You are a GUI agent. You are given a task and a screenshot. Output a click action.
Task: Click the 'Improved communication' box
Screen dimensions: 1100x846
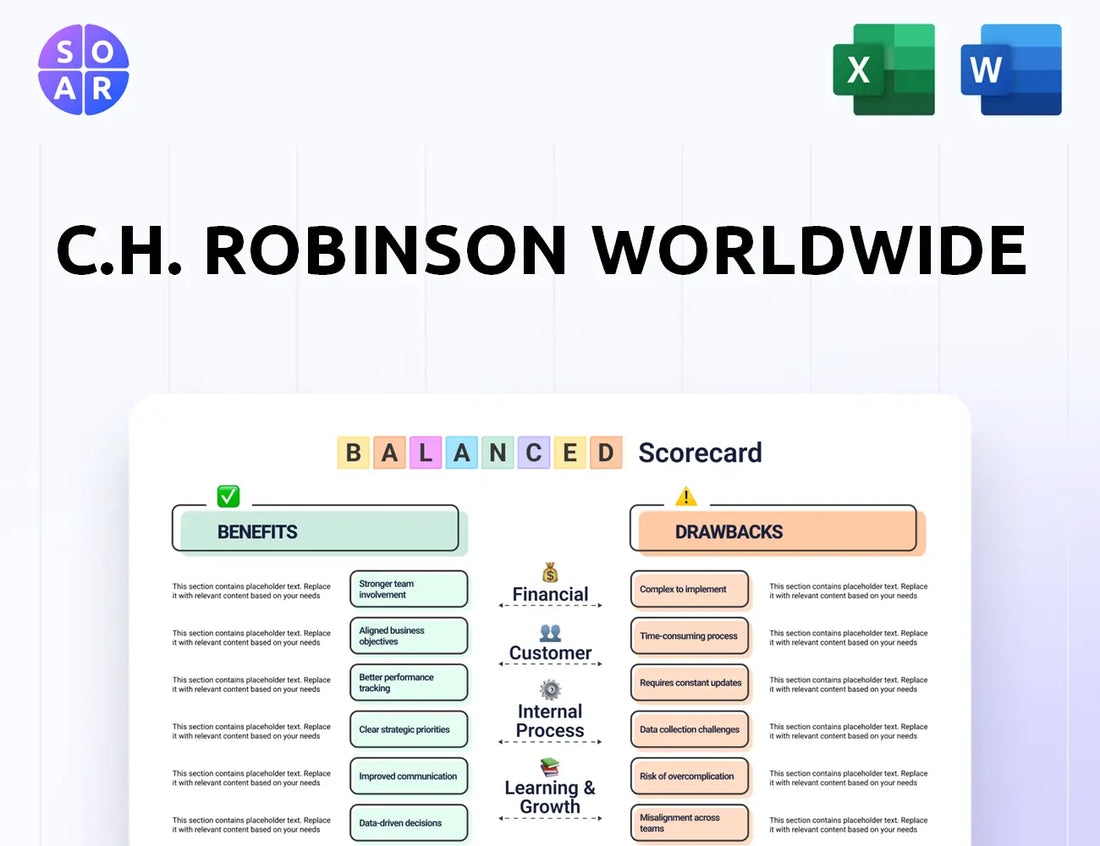coord(409,776)
